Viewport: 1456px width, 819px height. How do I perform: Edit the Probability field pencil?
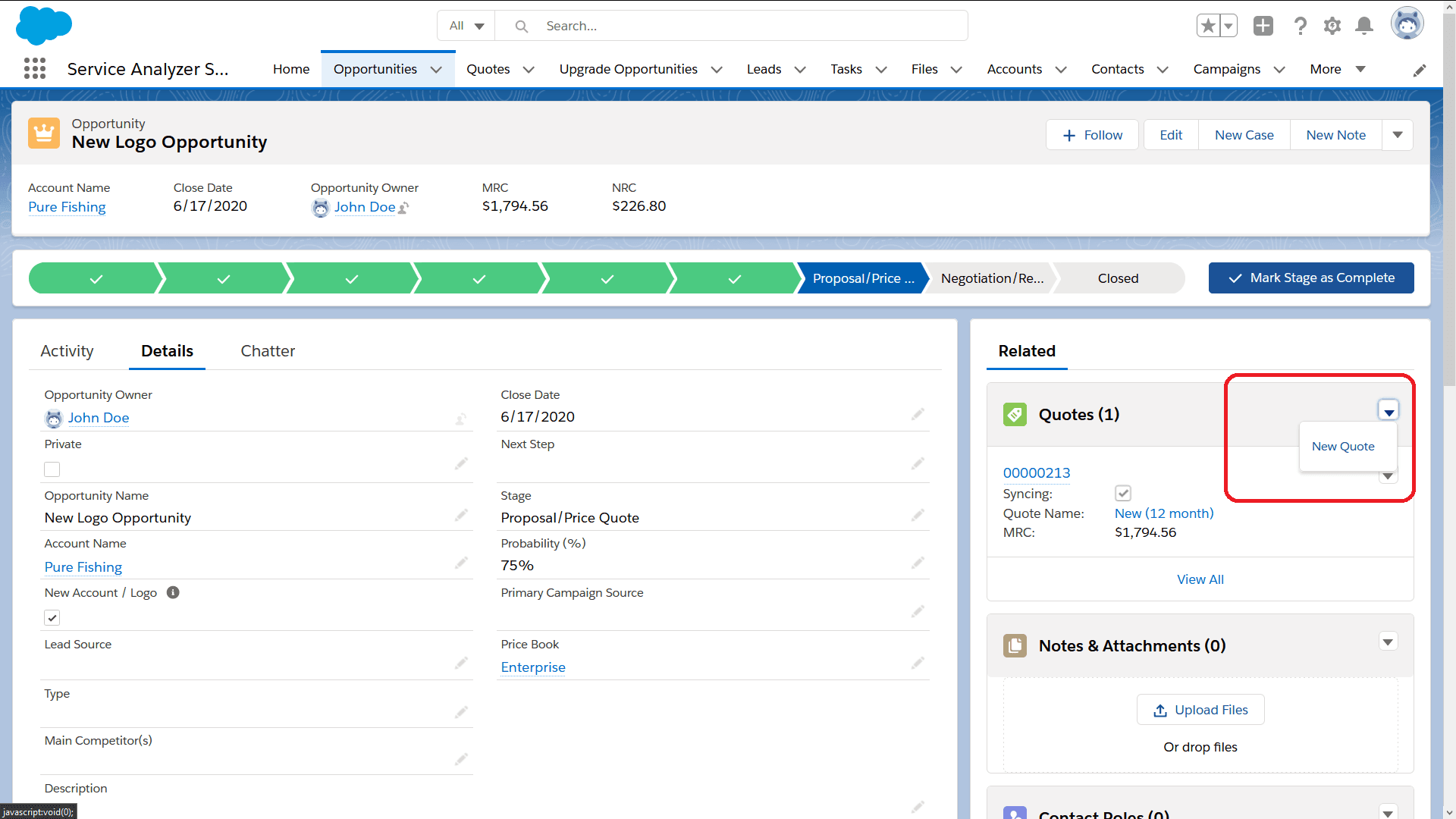(918, 563)
